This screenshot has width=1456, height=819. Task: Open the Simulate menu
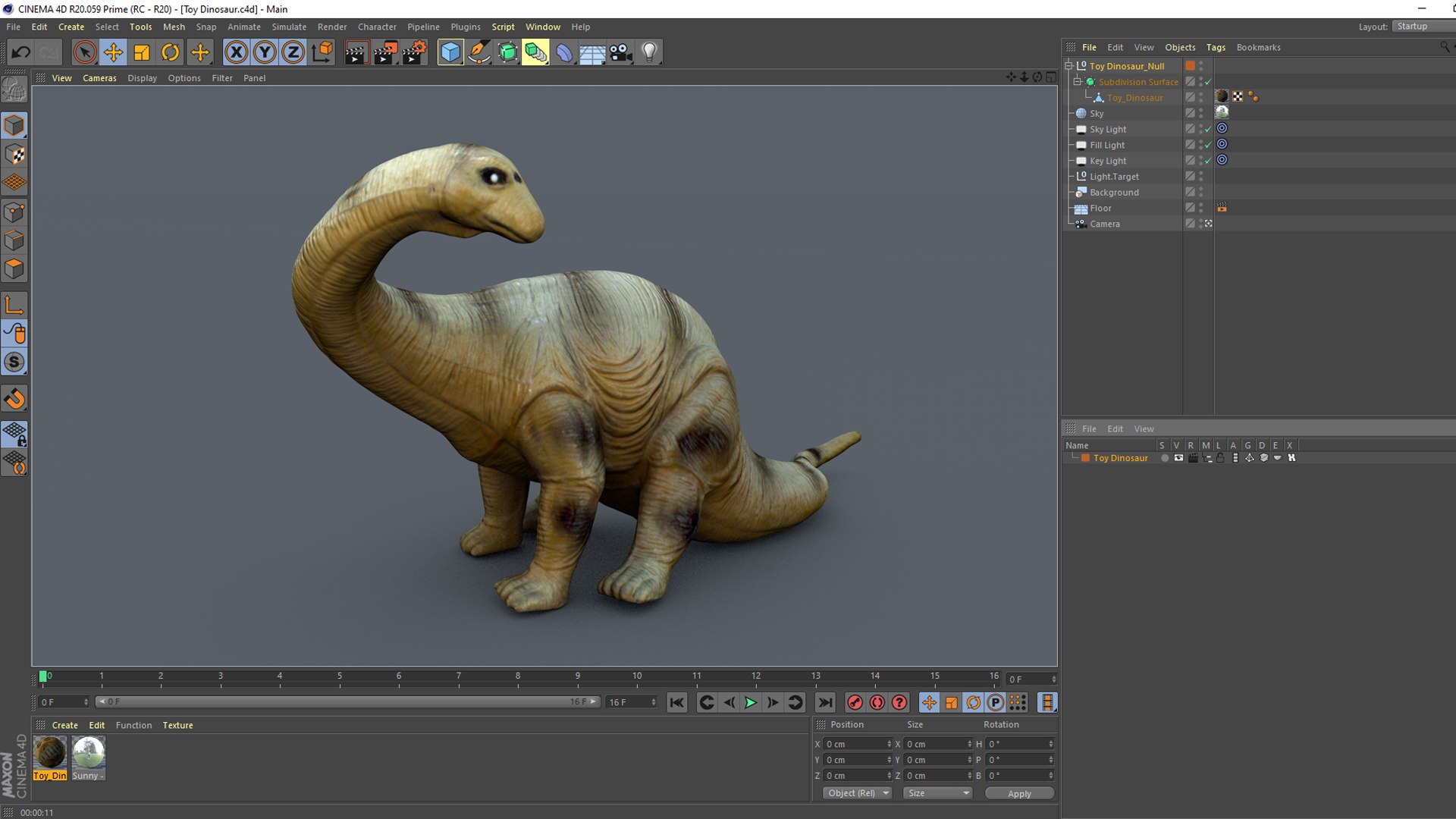(x=289, y=27)
